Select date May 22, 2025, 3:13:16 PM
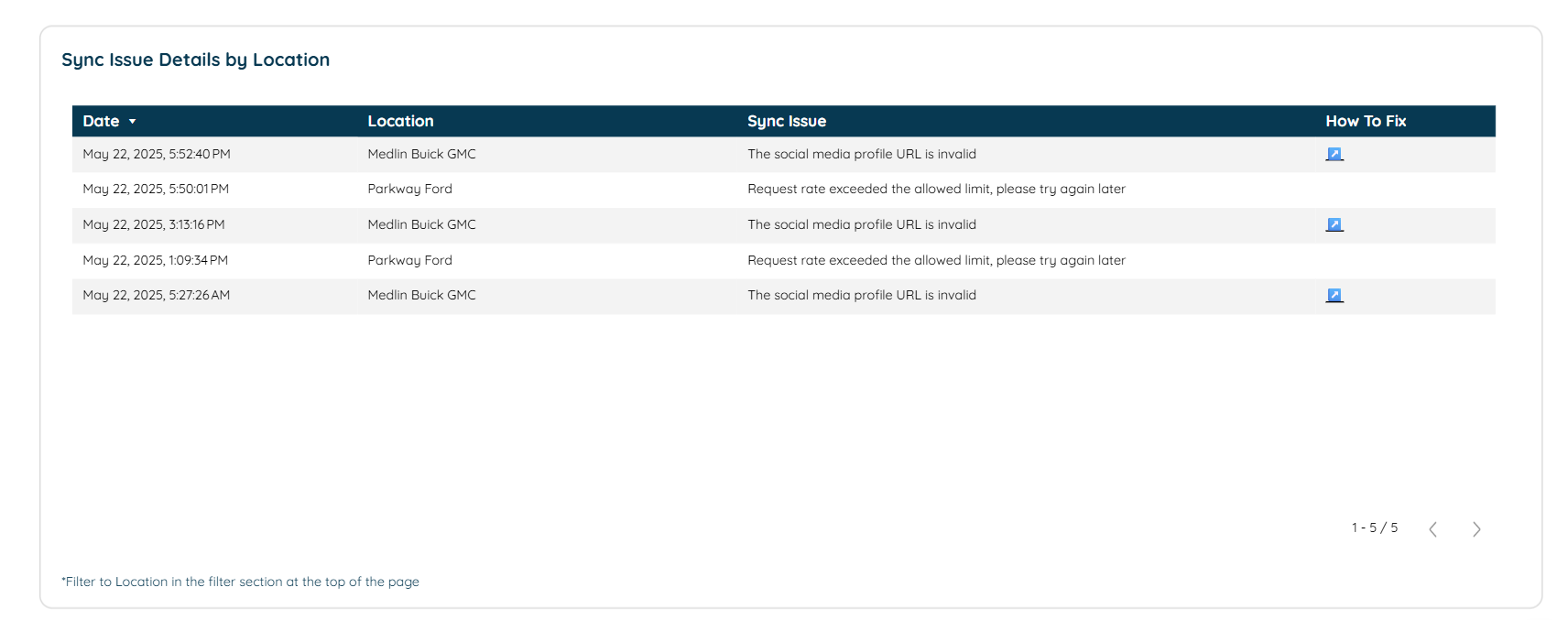Screen dimensions: 1568x620 pos(154,224)
